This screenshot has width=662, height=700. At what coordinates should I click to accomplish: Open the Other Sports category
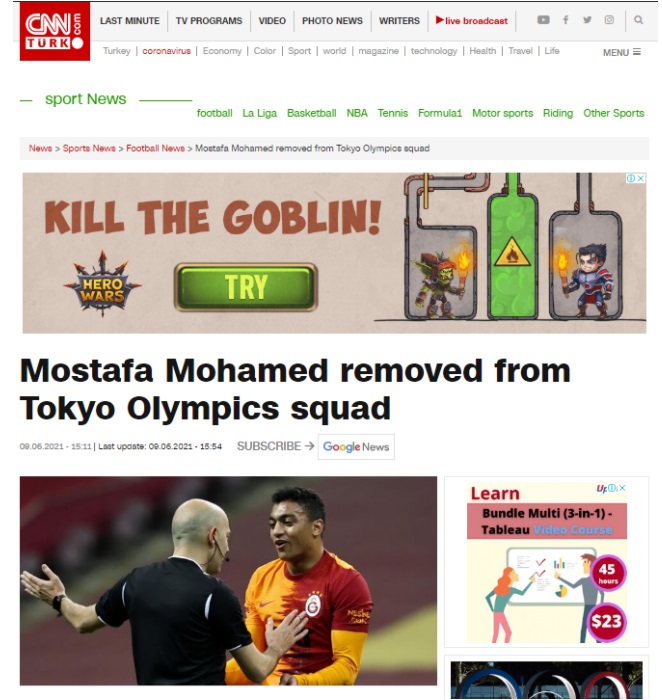(x=613, y=113)
